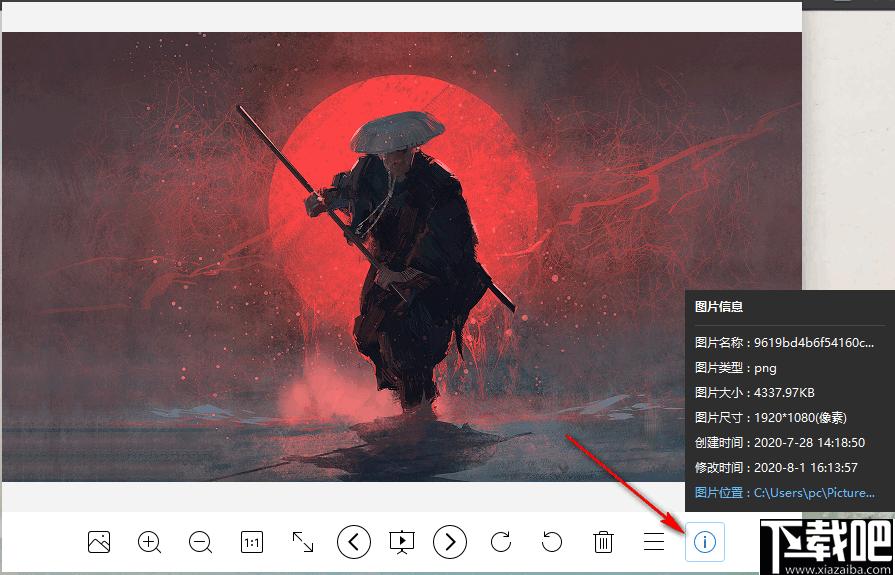
Task: Enter fullscreen with the diagonal arrows icon
Action: coord(303,542)
